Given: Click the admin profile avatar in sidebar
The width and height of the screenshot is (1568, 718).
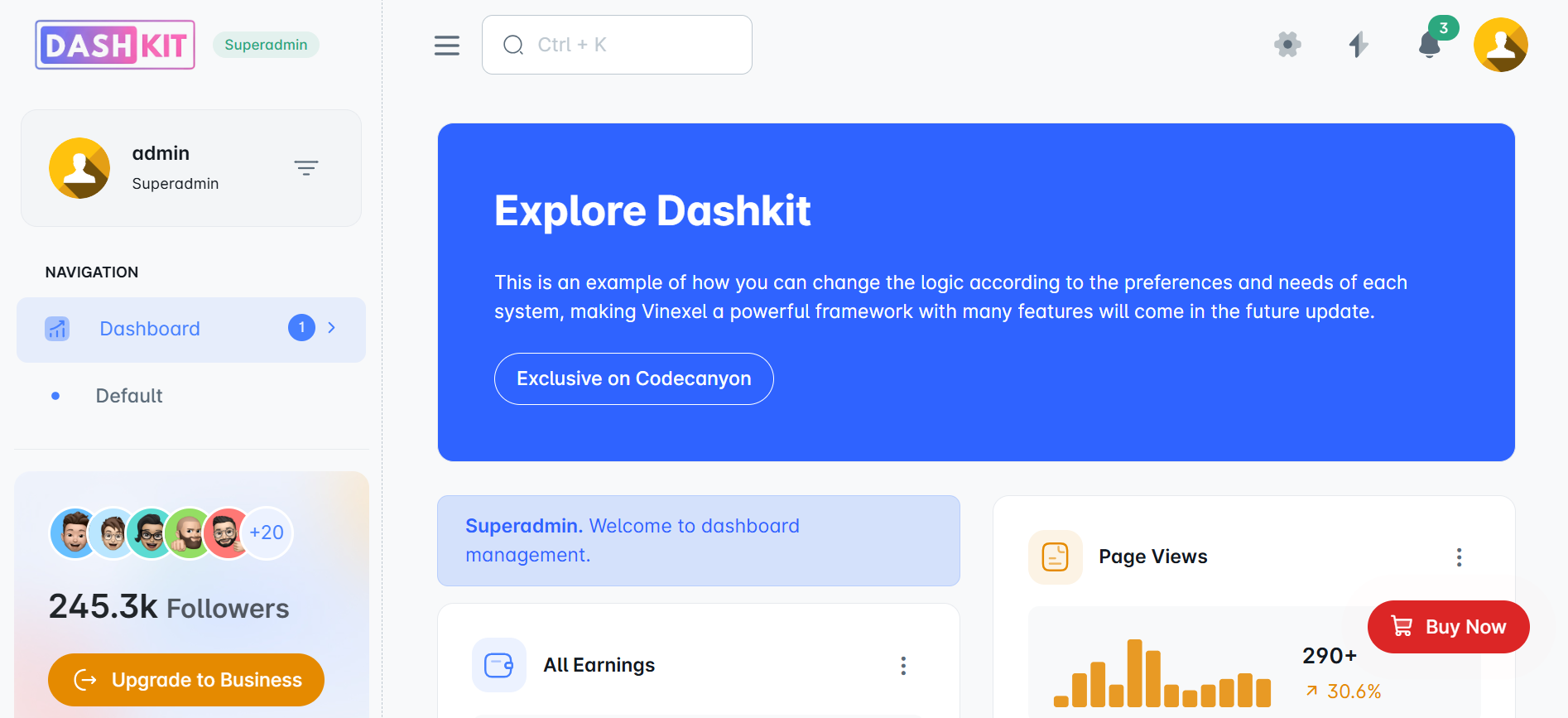Looking at the screenshot, I should pos(79,168).
